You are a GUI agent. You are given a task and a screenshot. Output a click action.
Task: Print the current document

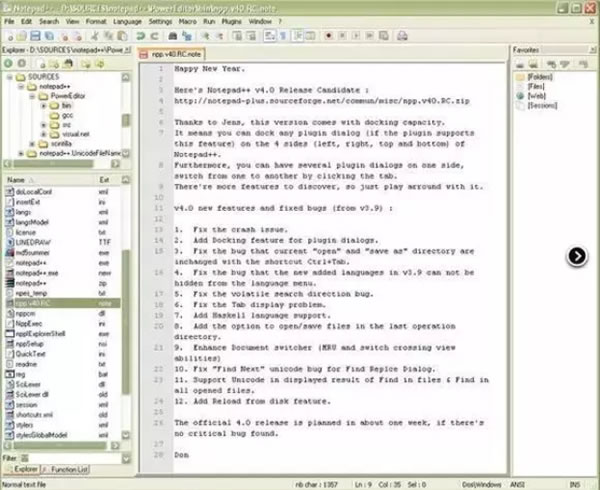(x=402, y=36)
